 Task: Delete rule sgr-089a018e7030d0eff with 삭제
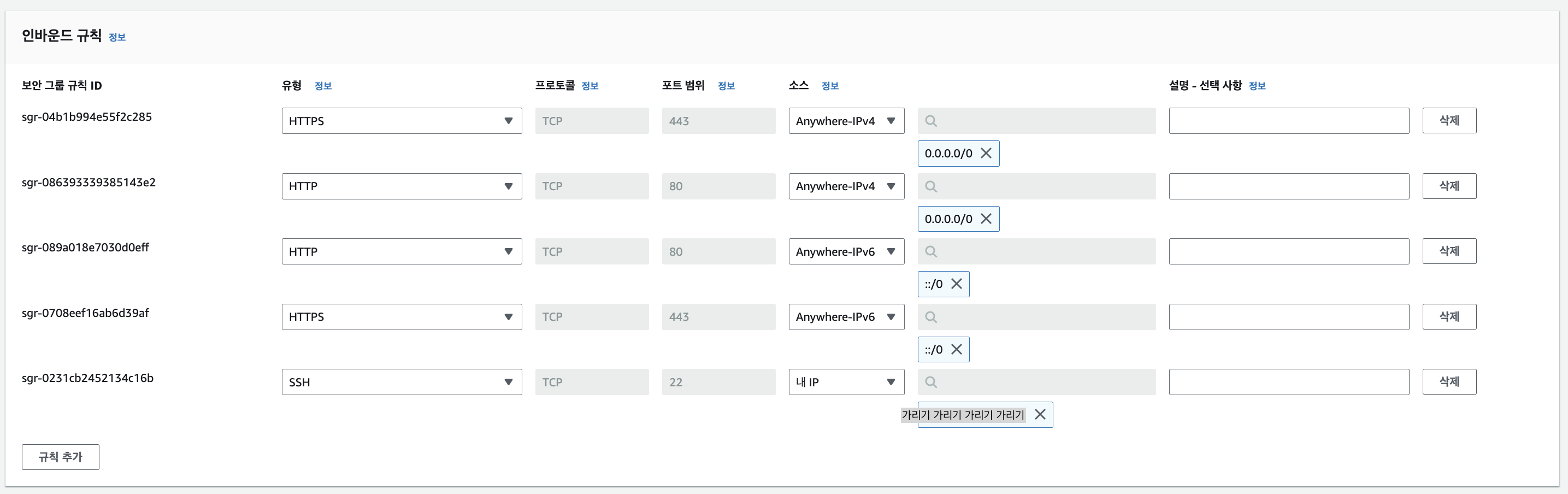click(1449, 251)
